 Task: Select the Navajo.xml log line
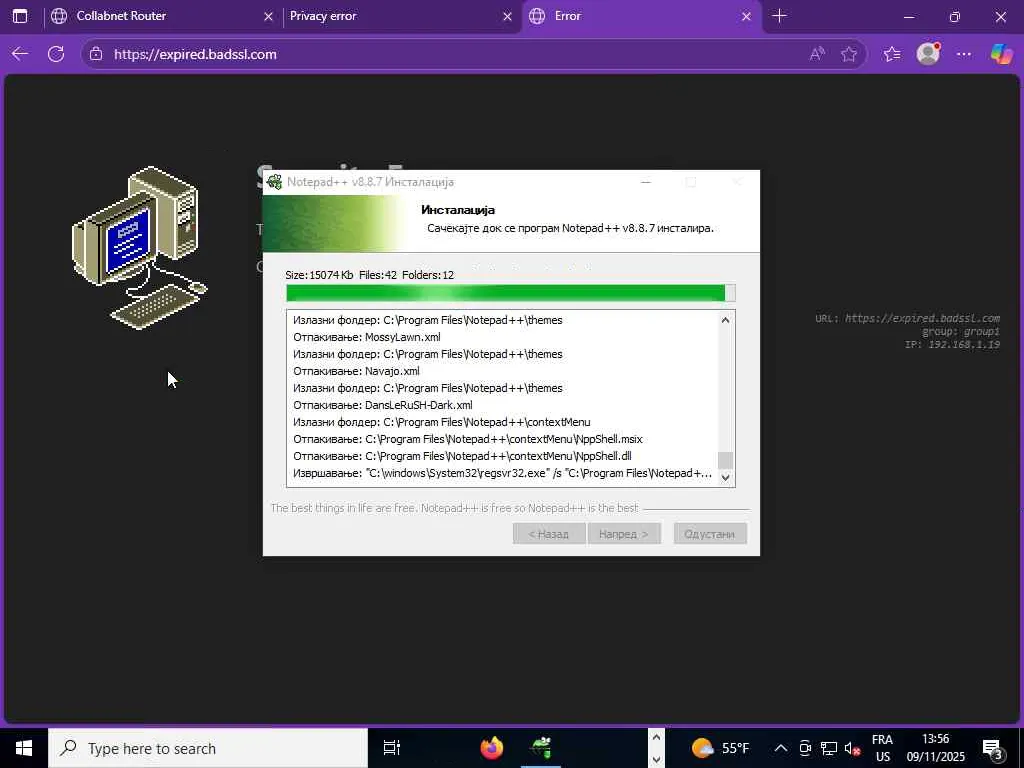click(x=357, y=371)
